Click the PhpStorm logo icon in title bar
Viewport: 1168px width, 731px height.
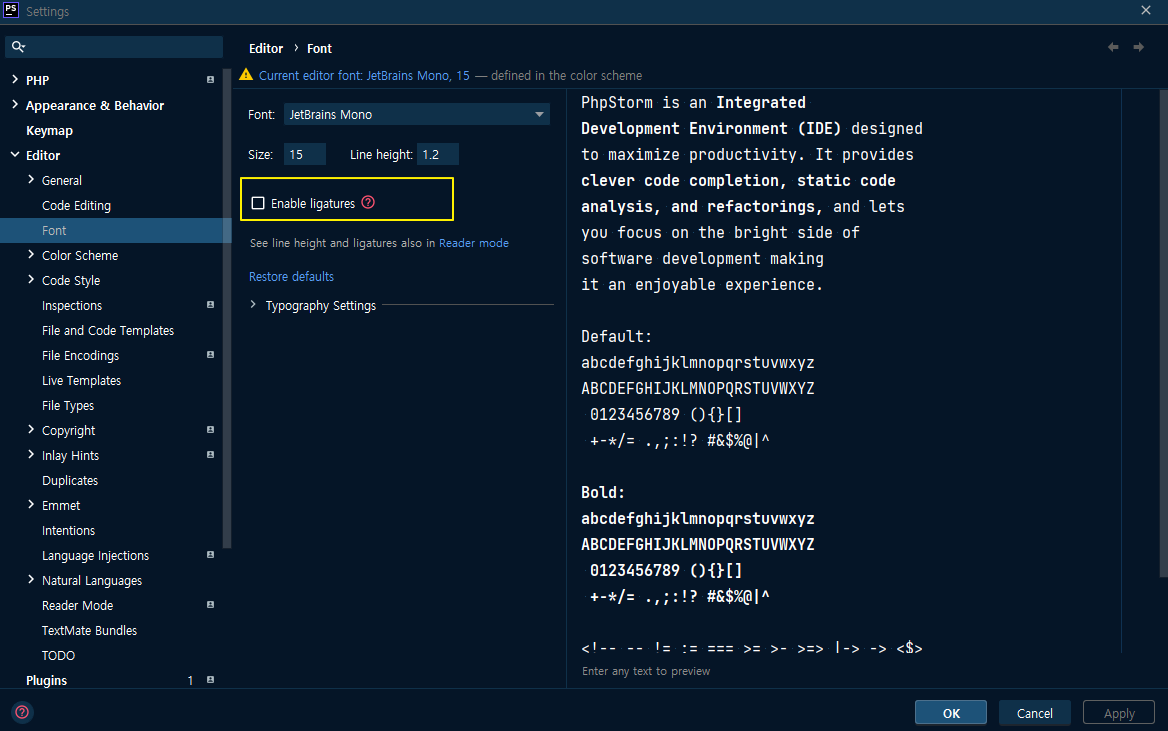click(11, 10)
